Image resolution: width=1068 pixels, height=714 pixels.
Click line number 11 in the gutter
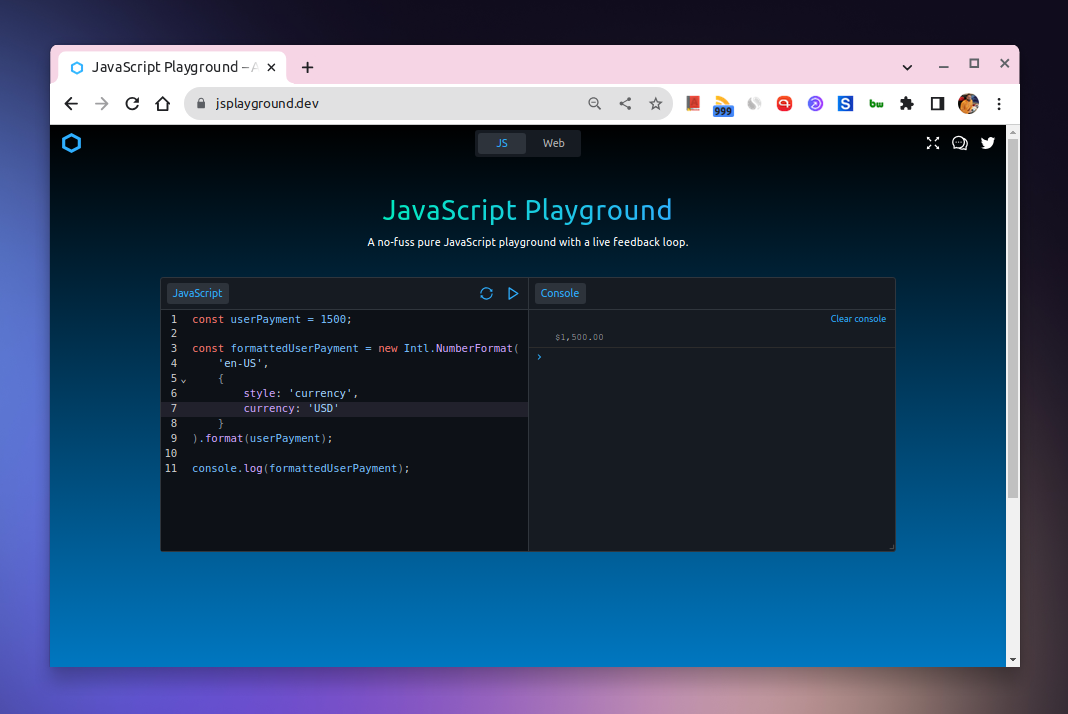point(171,469)
